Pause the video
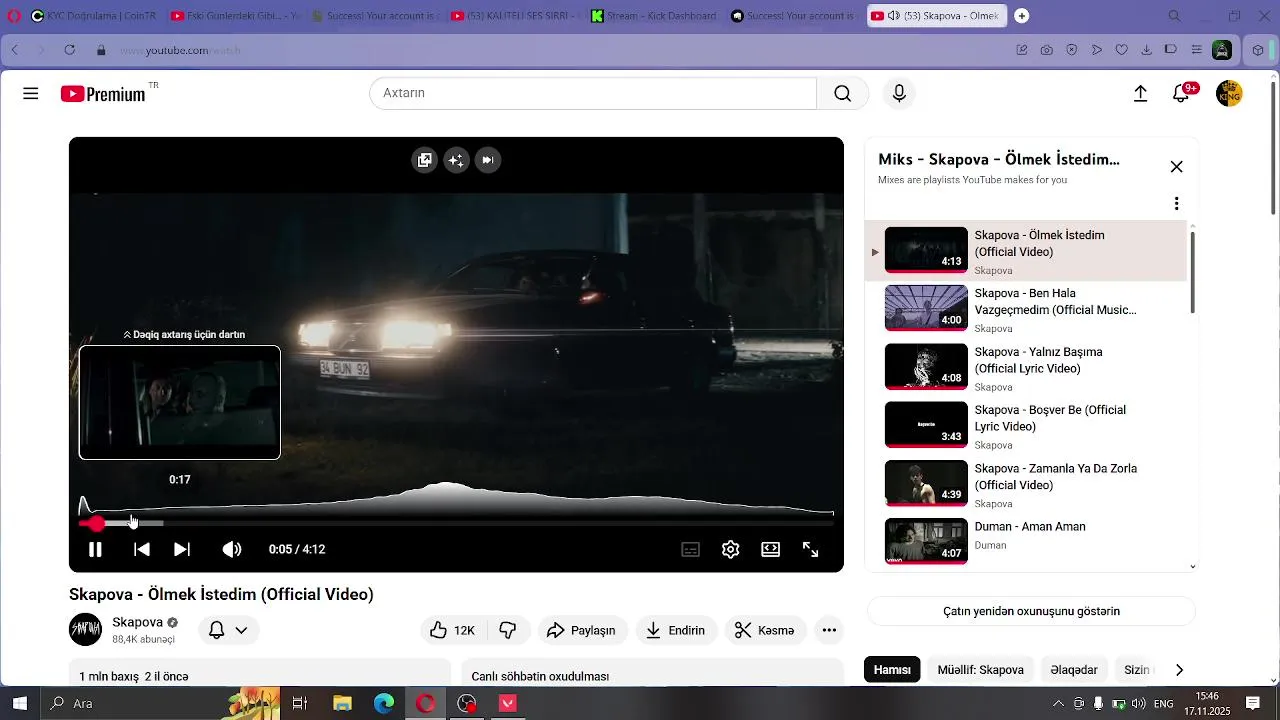1280x720 pixels. tap(95, 549)
